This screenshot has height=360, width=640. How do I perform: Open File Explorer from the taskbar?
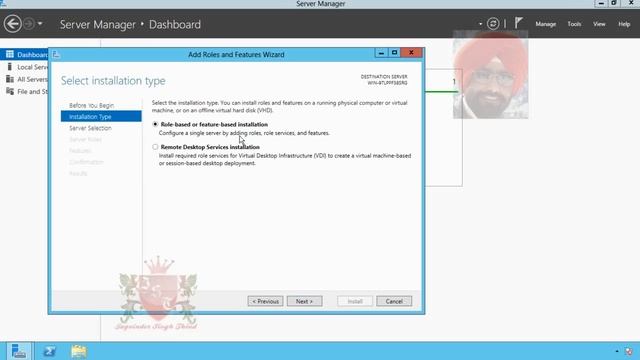point(79,351)
